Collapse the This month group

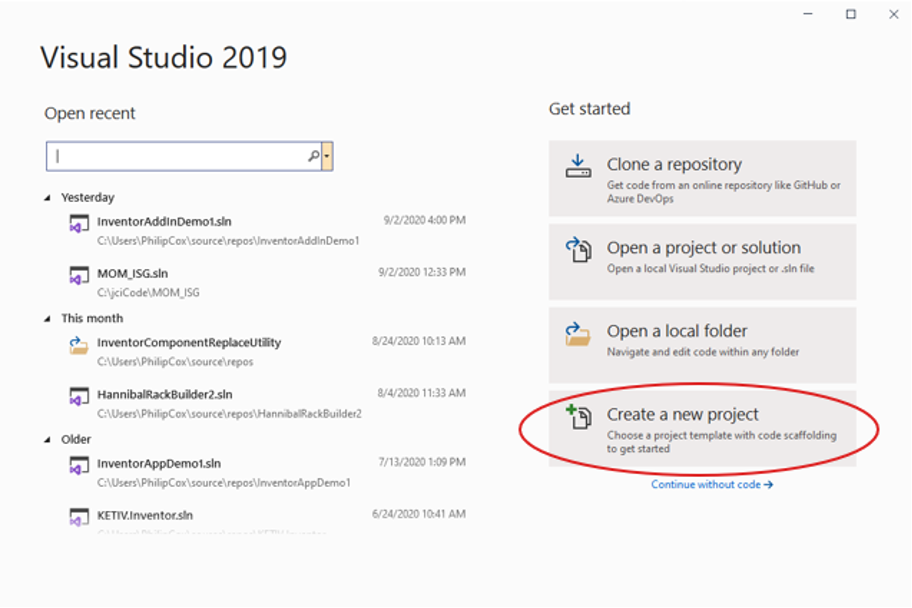(48, 317)
